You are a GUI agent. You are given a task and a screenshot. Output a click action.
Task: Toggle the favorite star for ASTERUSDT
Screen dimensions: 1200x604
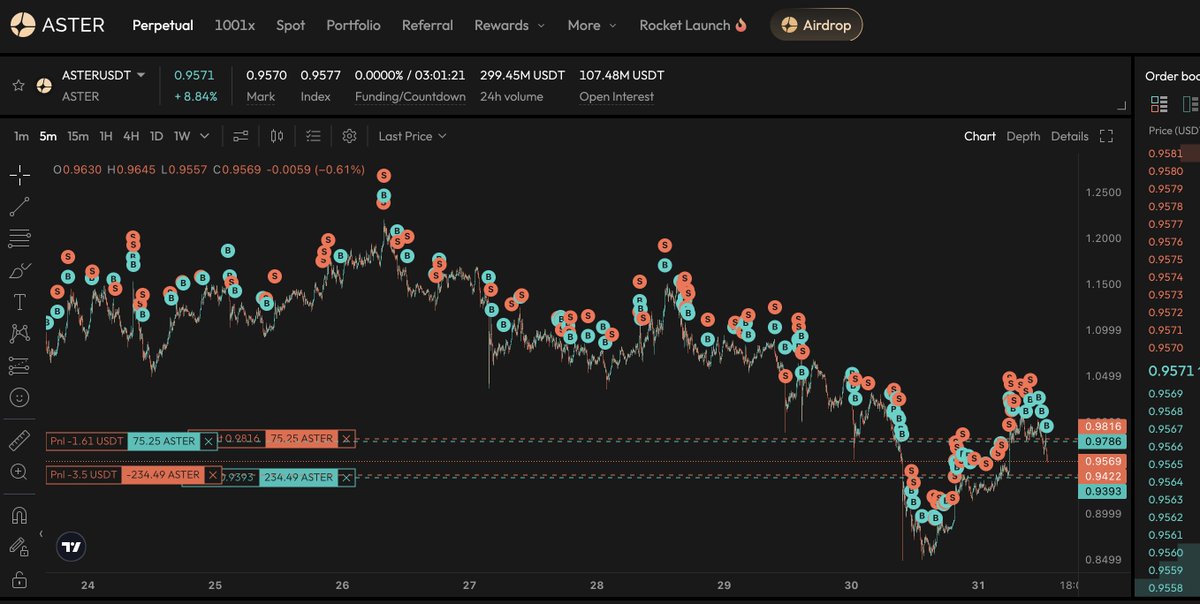[x=17, y=85]
